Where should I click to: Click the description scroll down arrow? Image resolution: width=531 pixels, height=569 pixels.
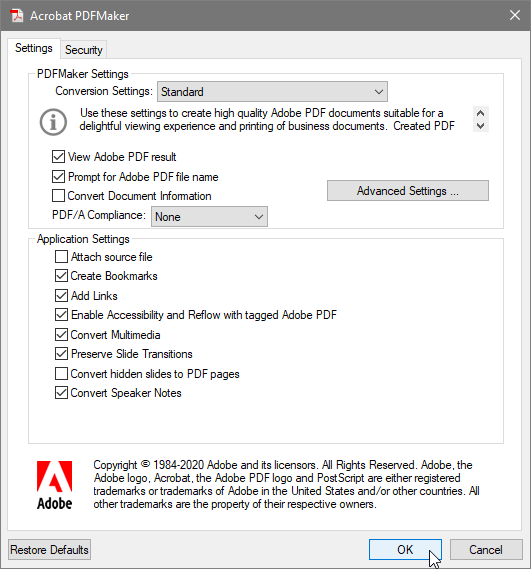pos(481,126)
